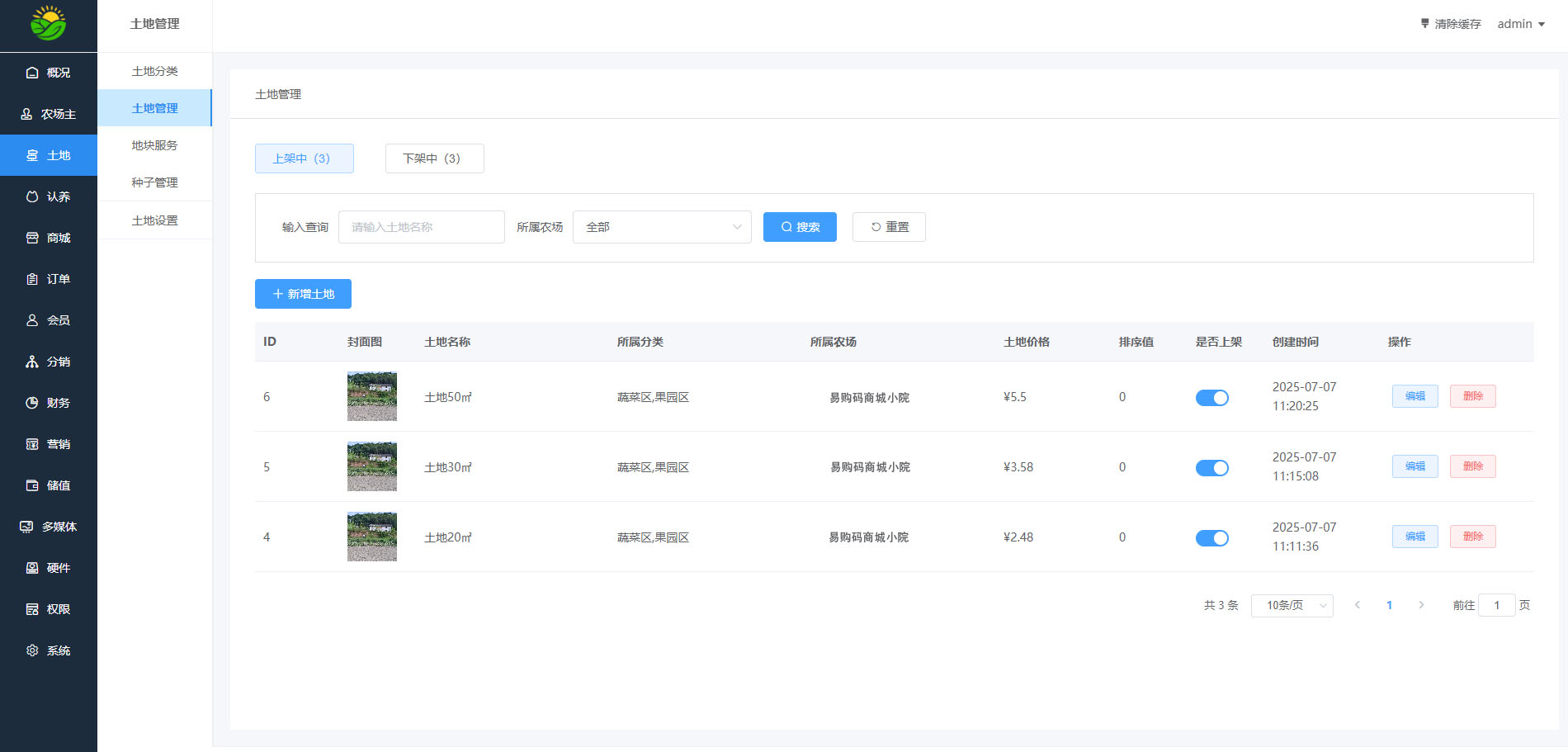Open the 所属农场 farm dropdown

[x=661, y=226]
